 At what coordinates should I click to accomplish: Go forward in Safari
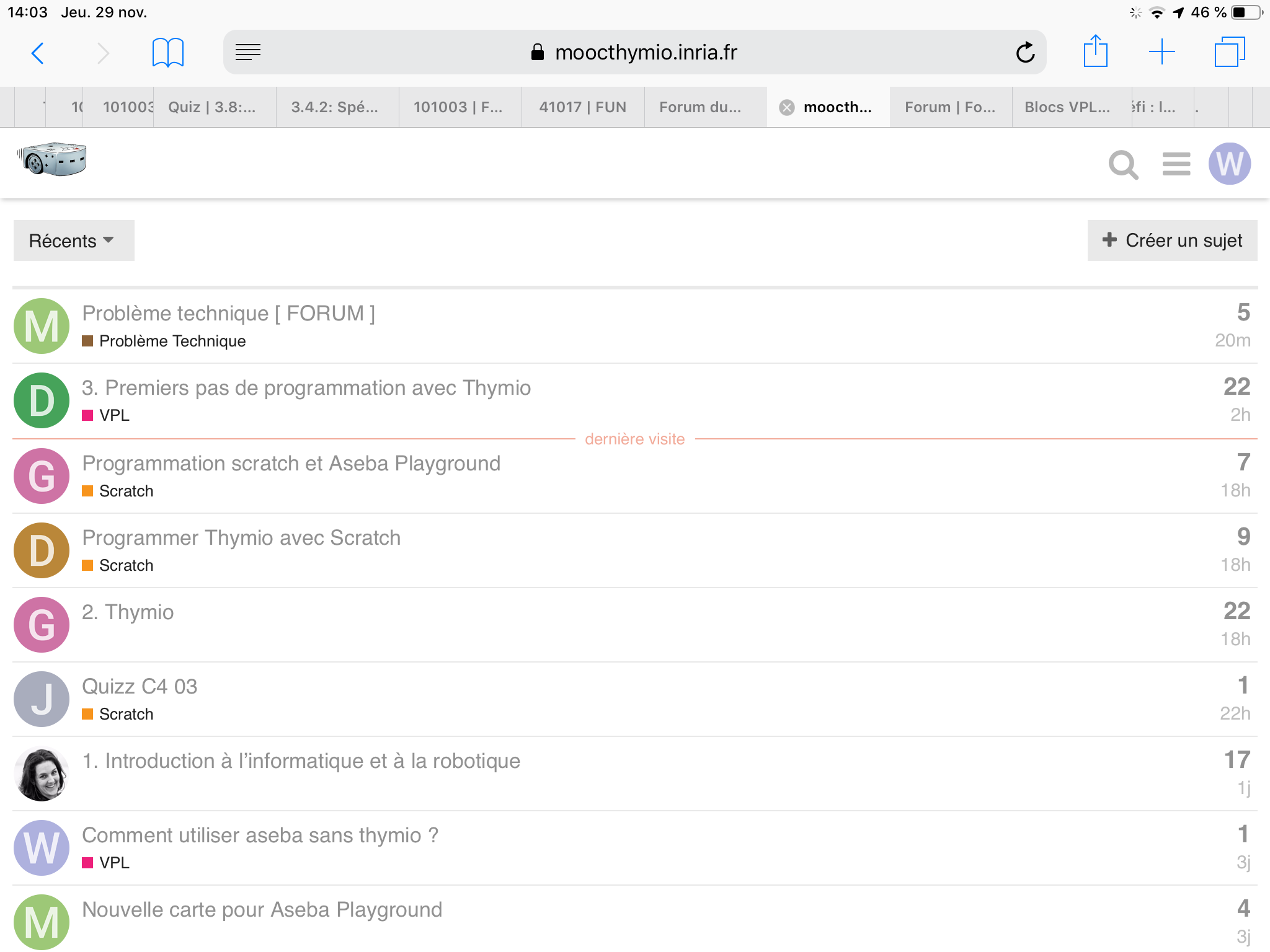click(x=104, y=53)
